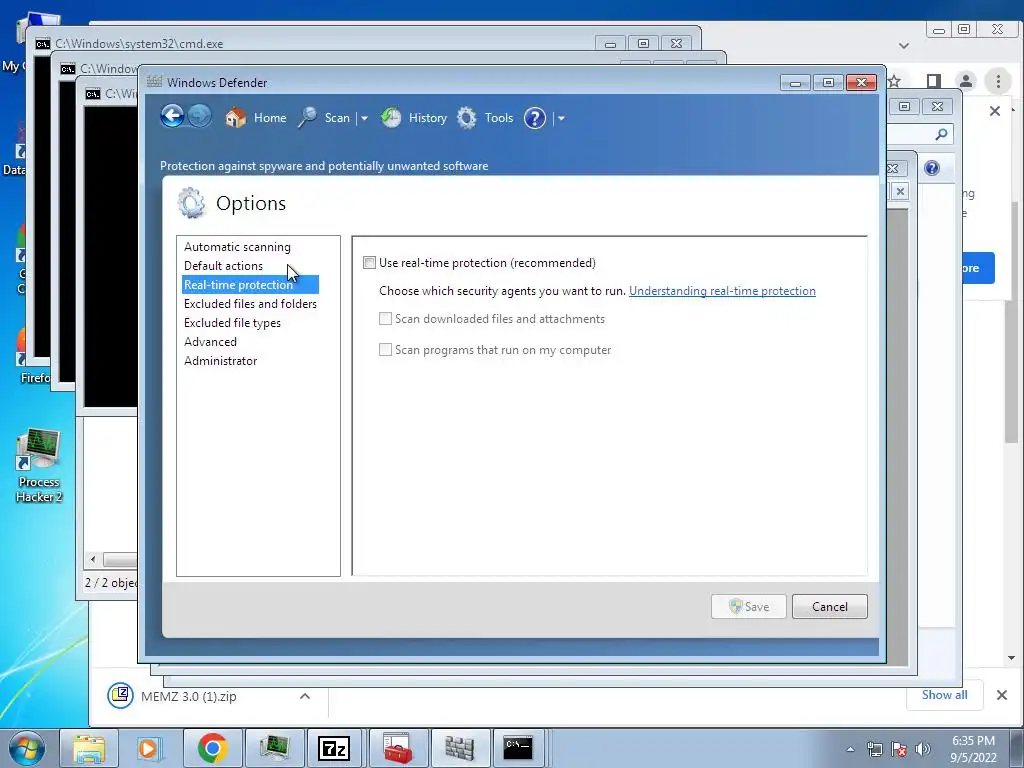Click the Cancel button

tap(829, 607)
